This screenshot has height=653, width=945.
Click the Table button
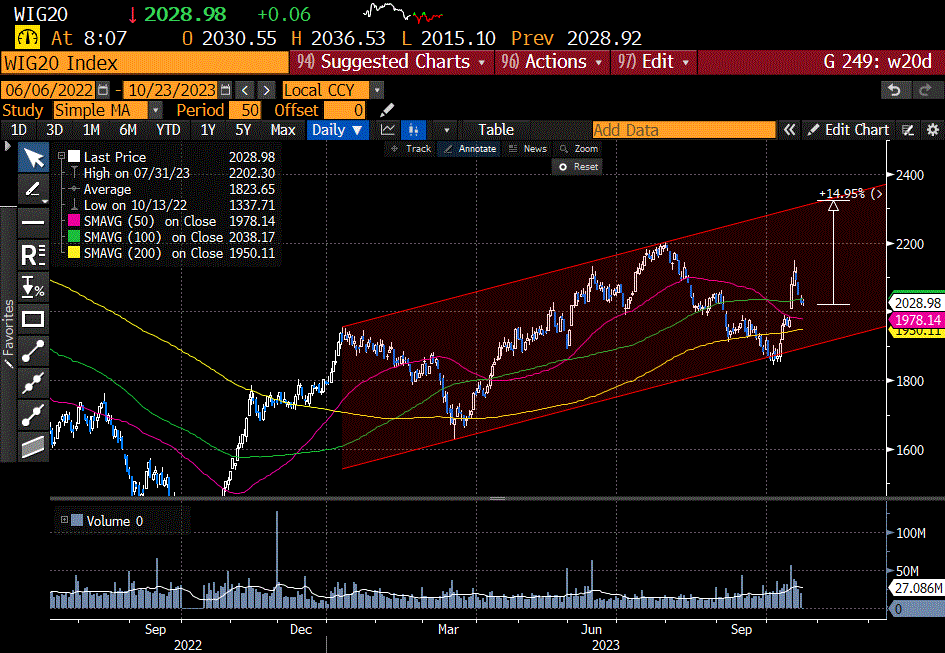496,130
